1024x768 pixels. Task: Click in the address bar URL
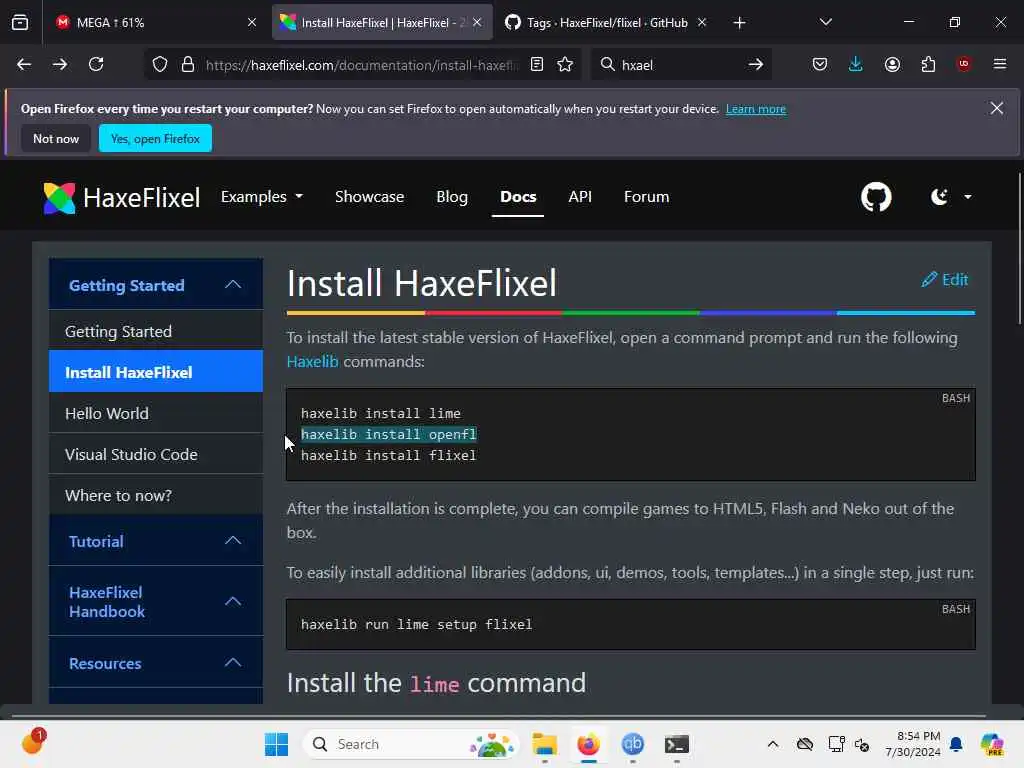click(362, 65)
